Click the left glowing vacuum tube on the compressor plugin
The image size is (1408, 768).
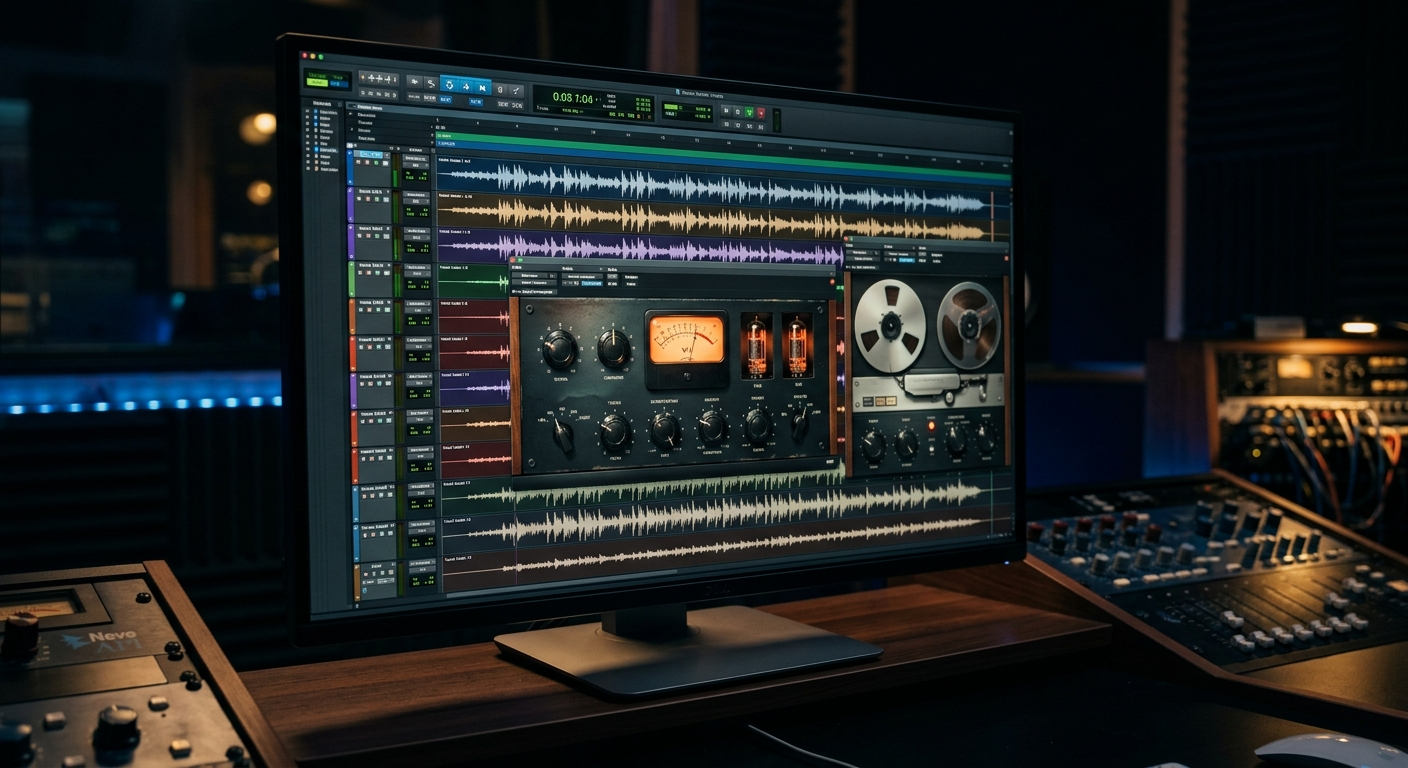(x=756, y=348)
